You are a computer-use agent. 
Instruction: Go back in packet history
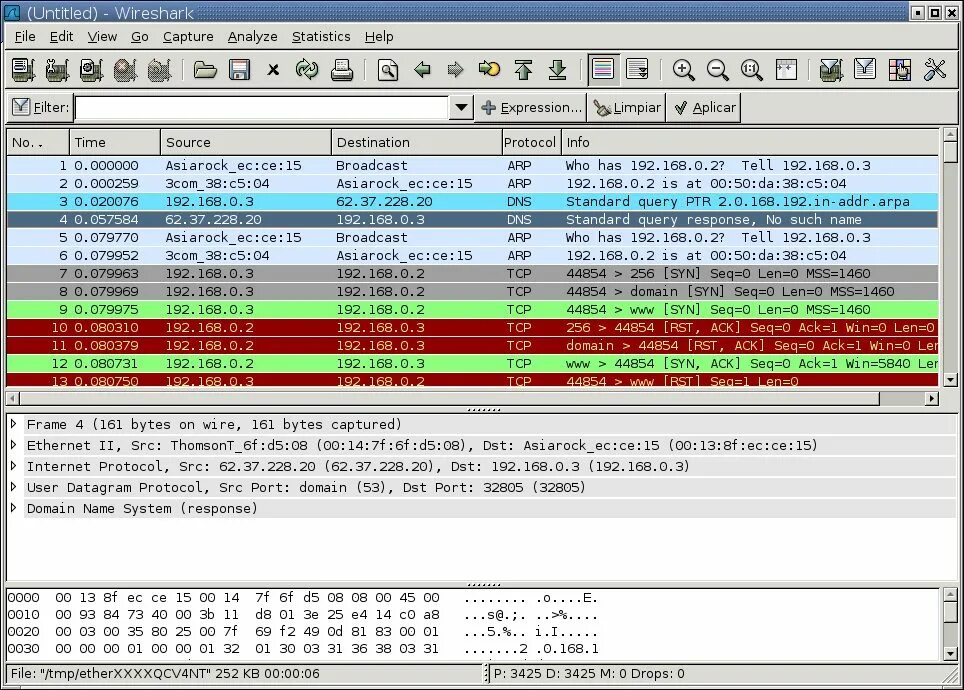pyautogui.click(x=422, y=69)
